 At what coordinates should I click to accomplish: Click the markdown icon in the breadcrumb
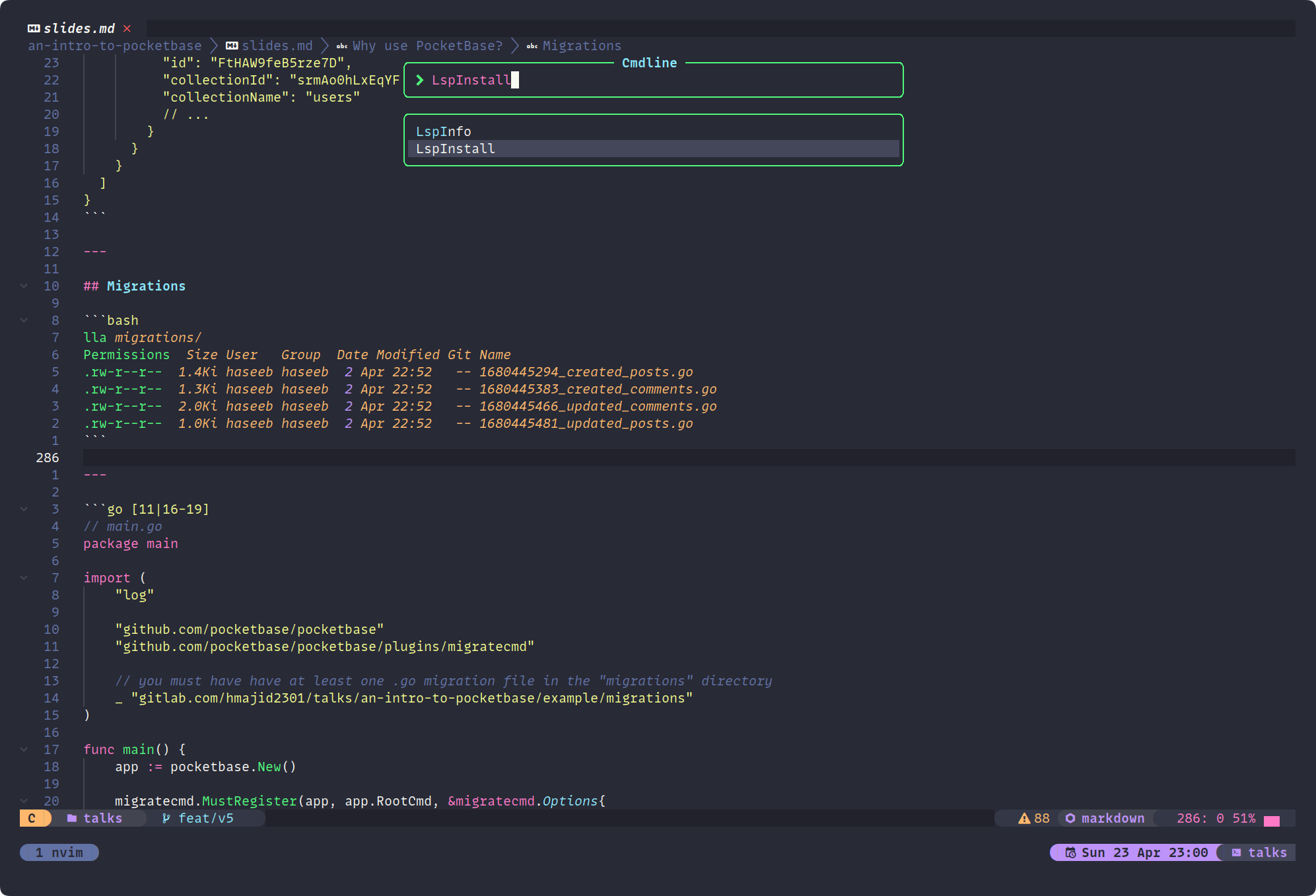pos(232,46)
